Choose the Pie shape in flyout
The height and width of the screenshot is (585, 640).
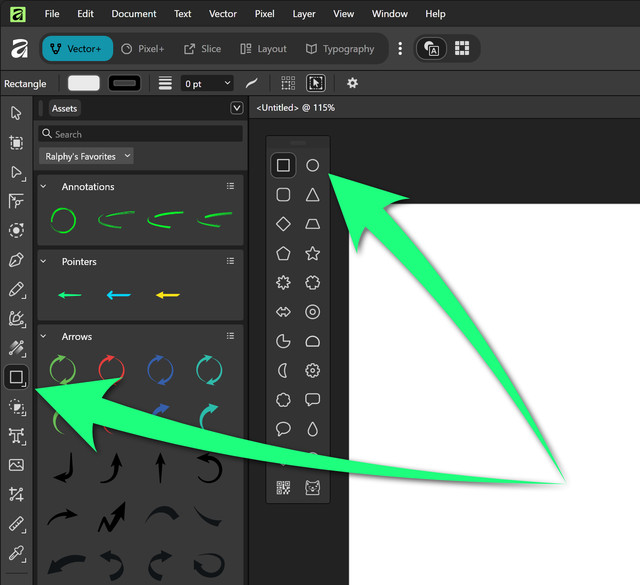pos(283,341)
